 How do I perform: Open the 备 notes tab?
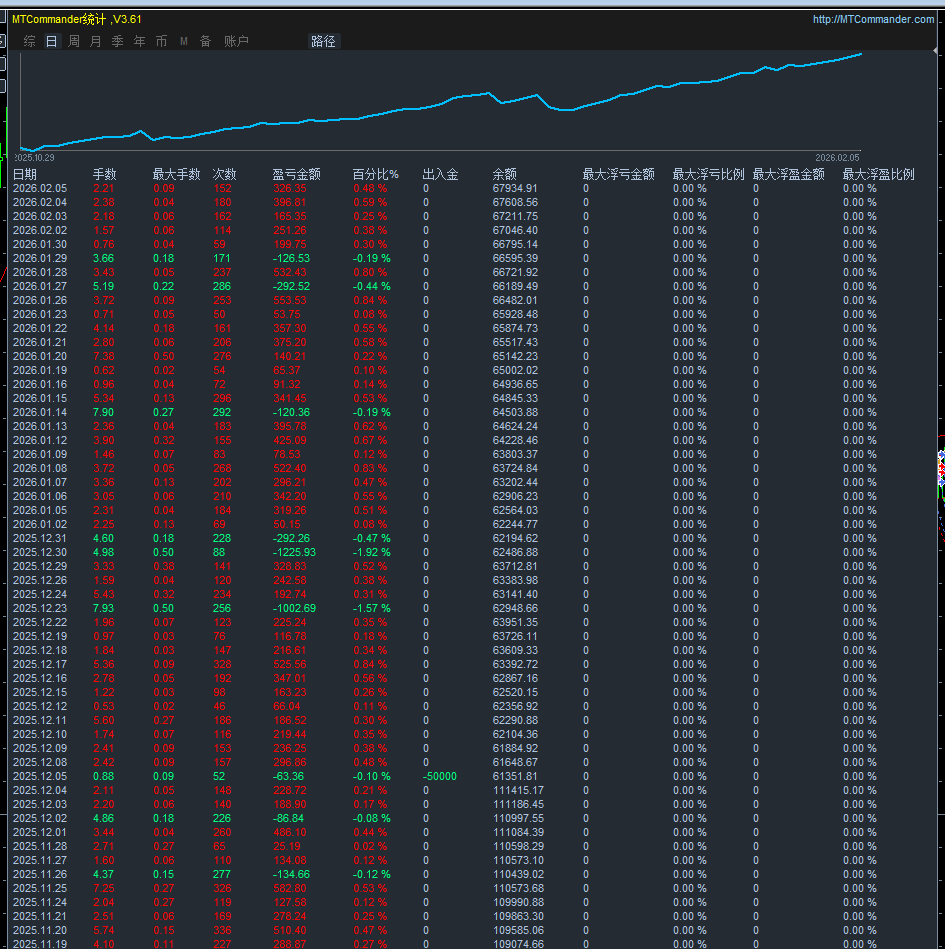(205, 41)
